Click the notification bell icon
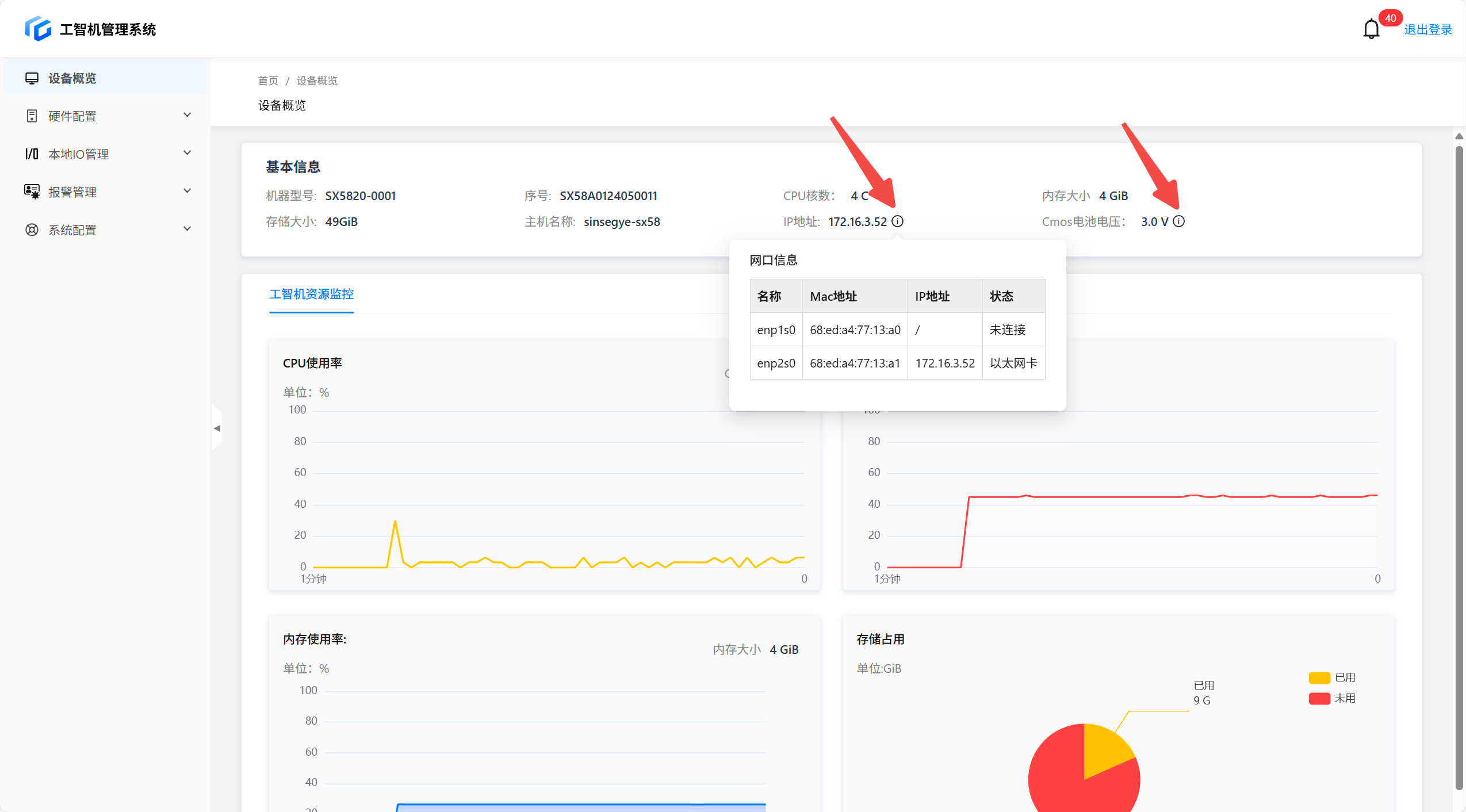 [x=1371, y=29]
